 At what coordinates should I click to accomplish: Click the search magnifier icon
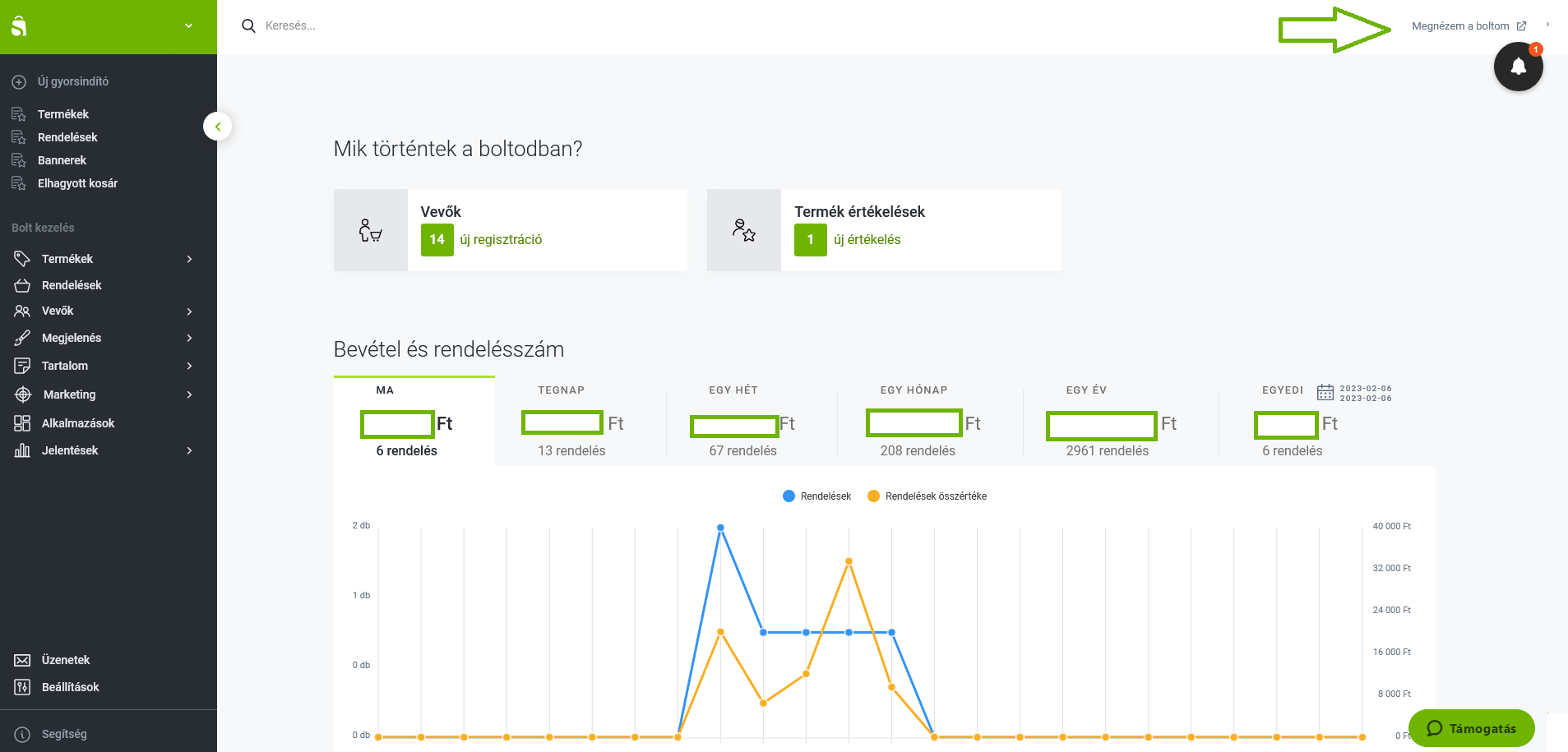click(248, 26)
